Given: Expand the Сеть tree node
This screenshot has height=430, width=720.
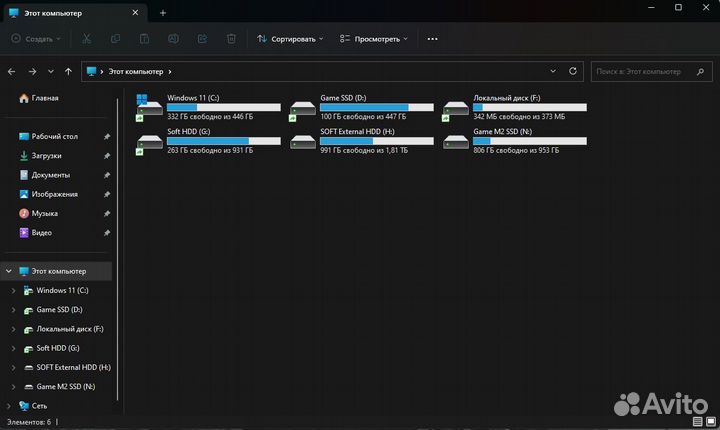Looking at the screenshot, I should (x=9, y=406).
